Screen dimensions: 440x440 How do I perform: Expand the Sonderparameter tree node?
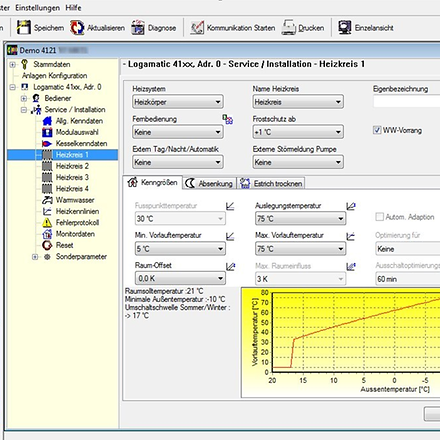(35, 257)
